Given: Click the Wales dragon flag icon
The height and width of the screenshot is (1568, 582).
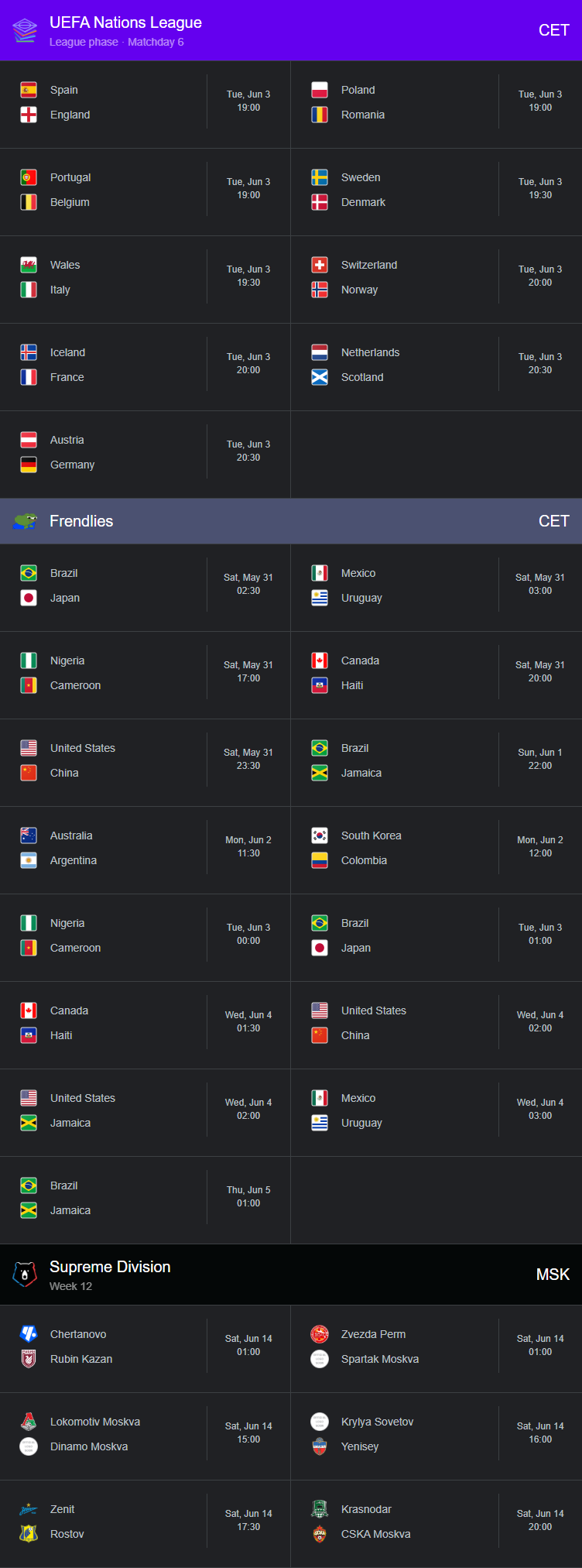Looking at the screenshot, I should point(29,265).
